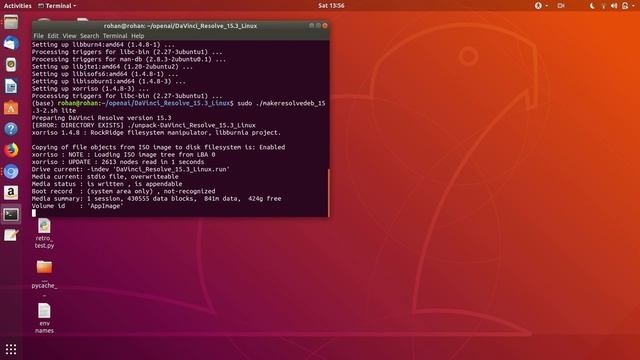
Task: Open the File menu in Terminal
Action: pos(38,36)
